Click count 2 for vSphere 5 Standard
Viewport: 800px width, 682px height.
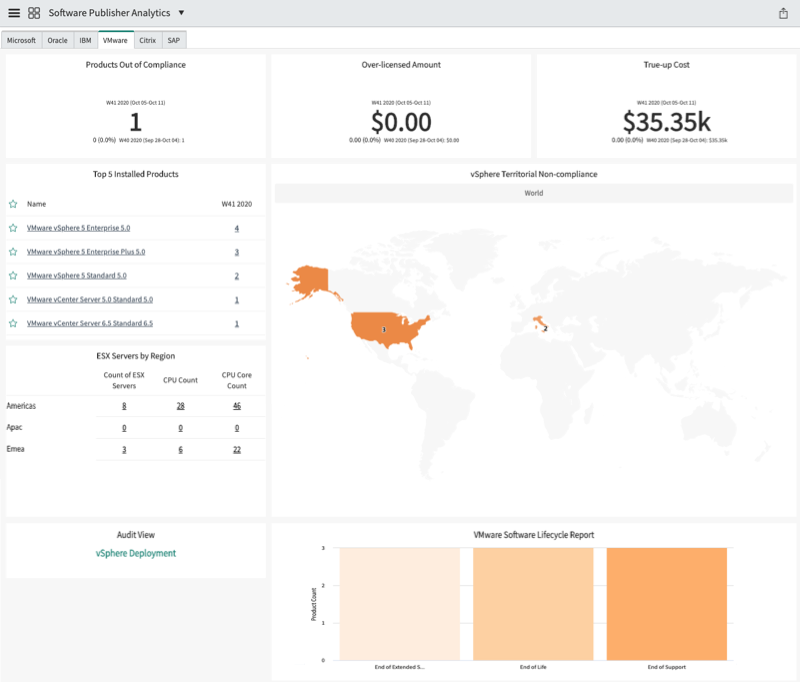click(237, 276)
